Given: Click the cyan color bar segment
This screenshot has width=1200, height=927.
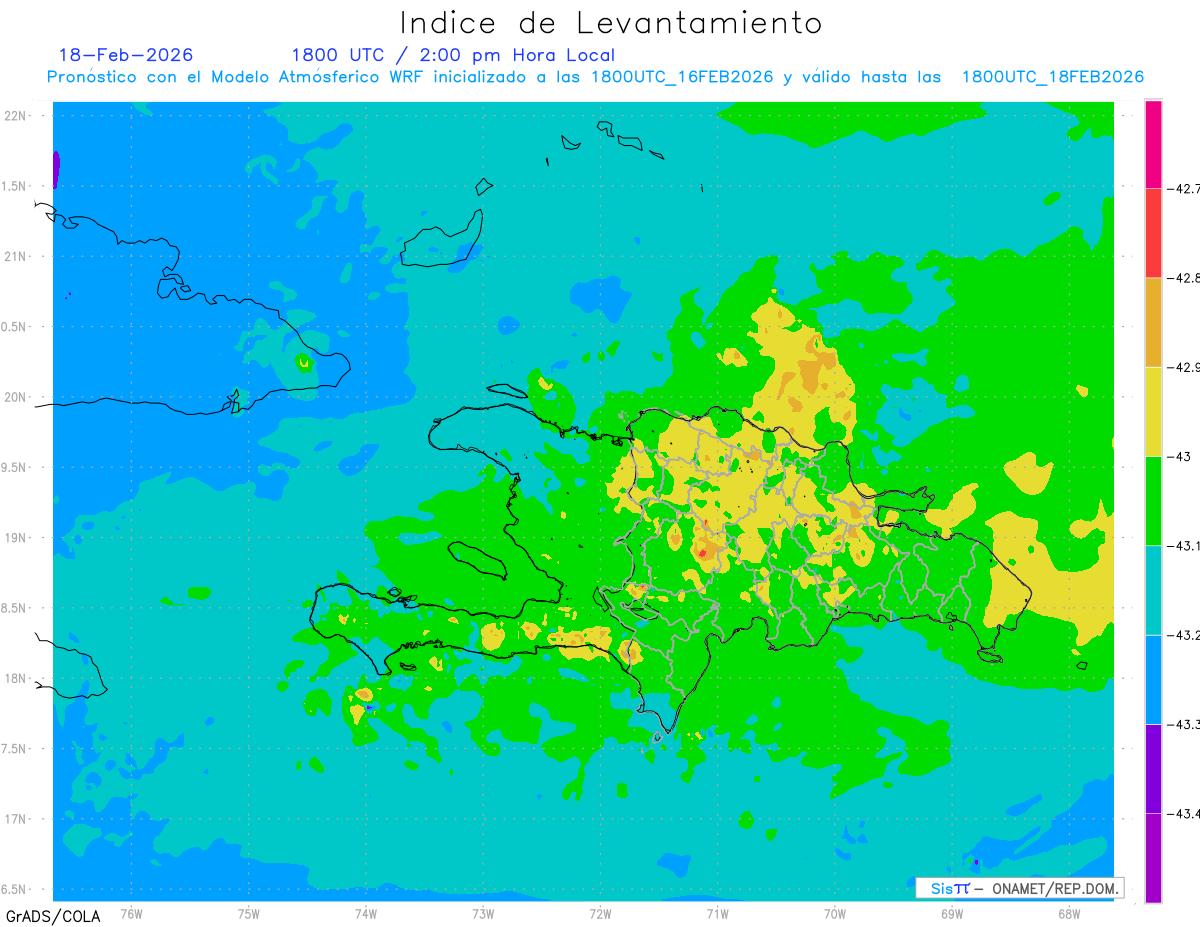Looking at the screenshot, I should point(1153,590).
